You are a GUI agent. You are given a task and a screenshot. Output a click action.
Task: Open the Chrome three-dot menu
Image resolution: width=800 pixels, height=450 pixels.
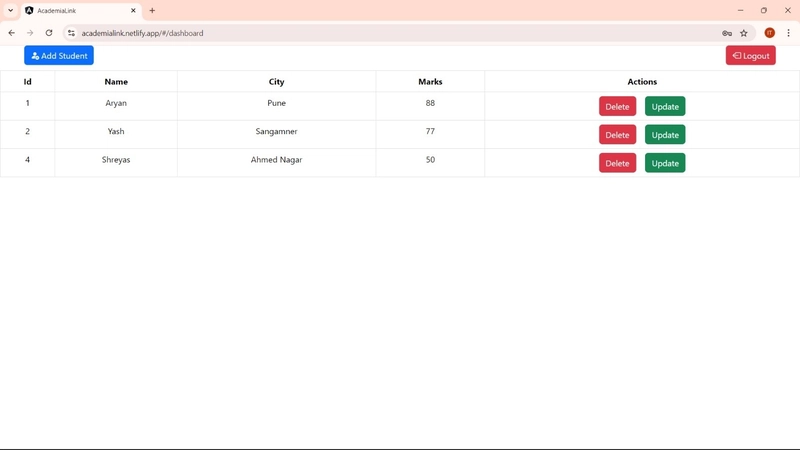pyautogui.click(x=788, y=33)
